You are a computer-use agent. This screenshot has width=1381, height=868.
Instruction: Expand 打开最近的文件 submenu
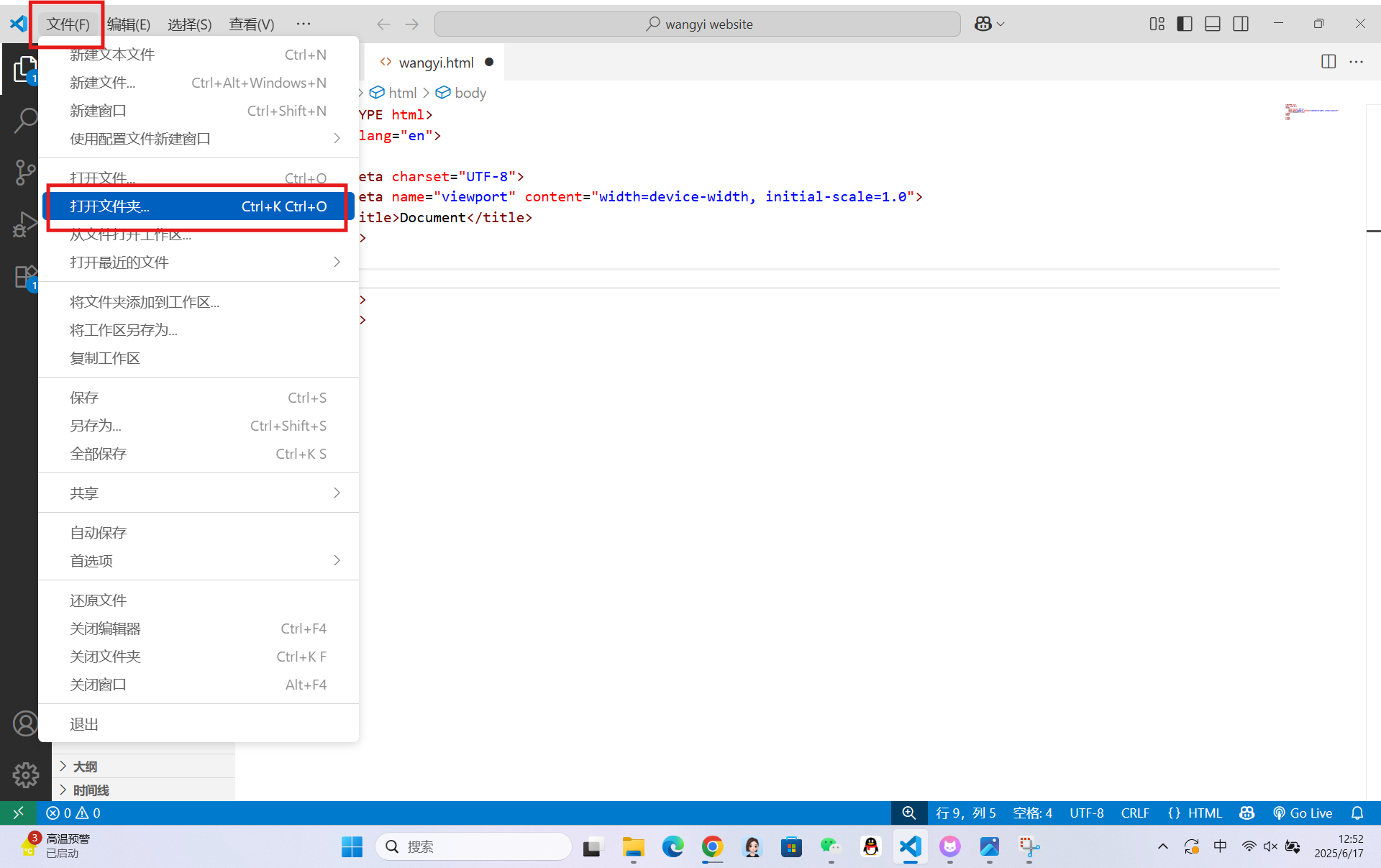click(x=199, y=262)
